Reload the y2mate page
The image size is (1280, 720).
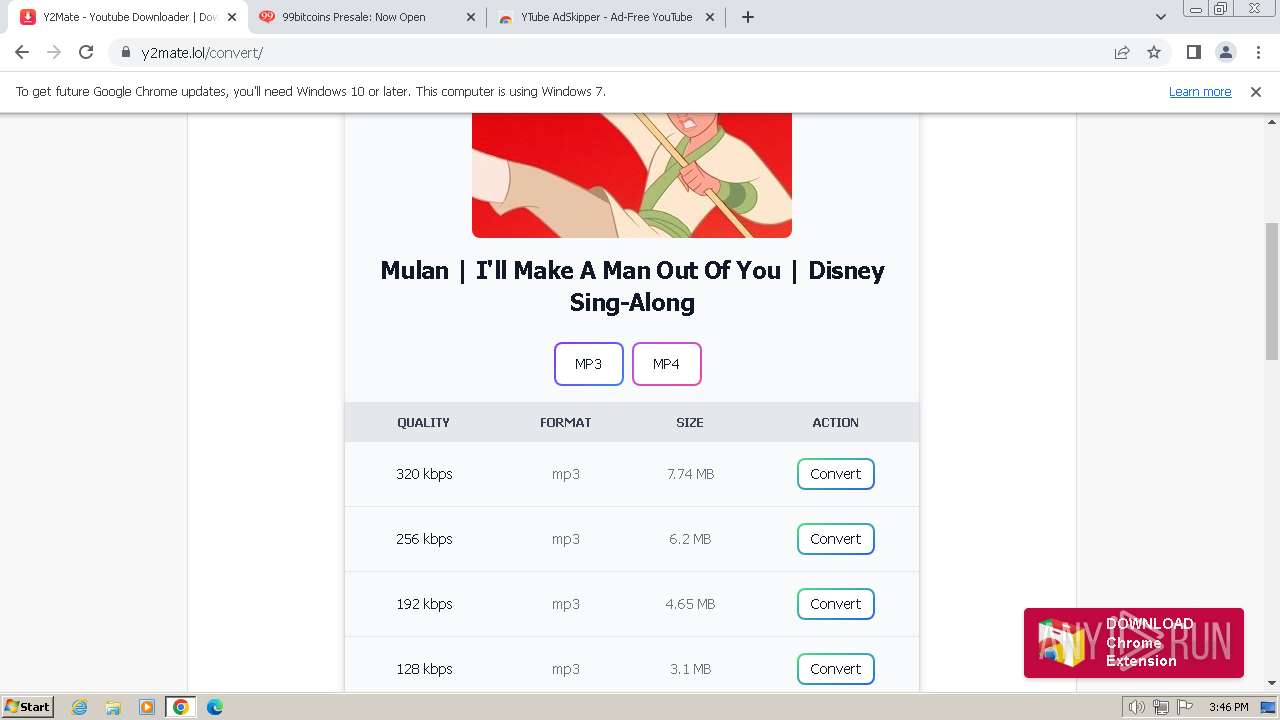pyautogui.click(x=86, y=52)
